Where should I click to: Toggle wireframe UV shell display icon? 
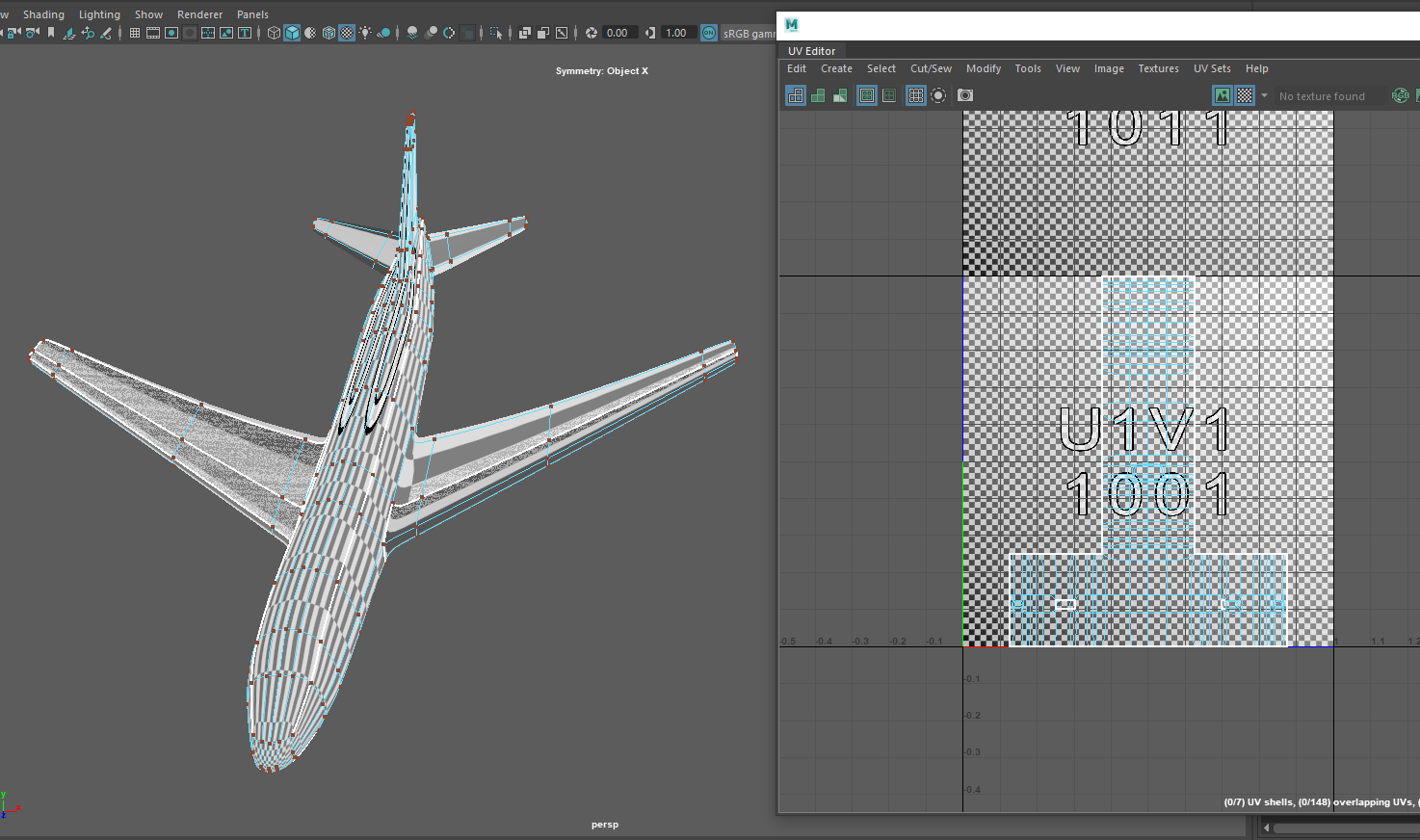click(x=796, y=95)
